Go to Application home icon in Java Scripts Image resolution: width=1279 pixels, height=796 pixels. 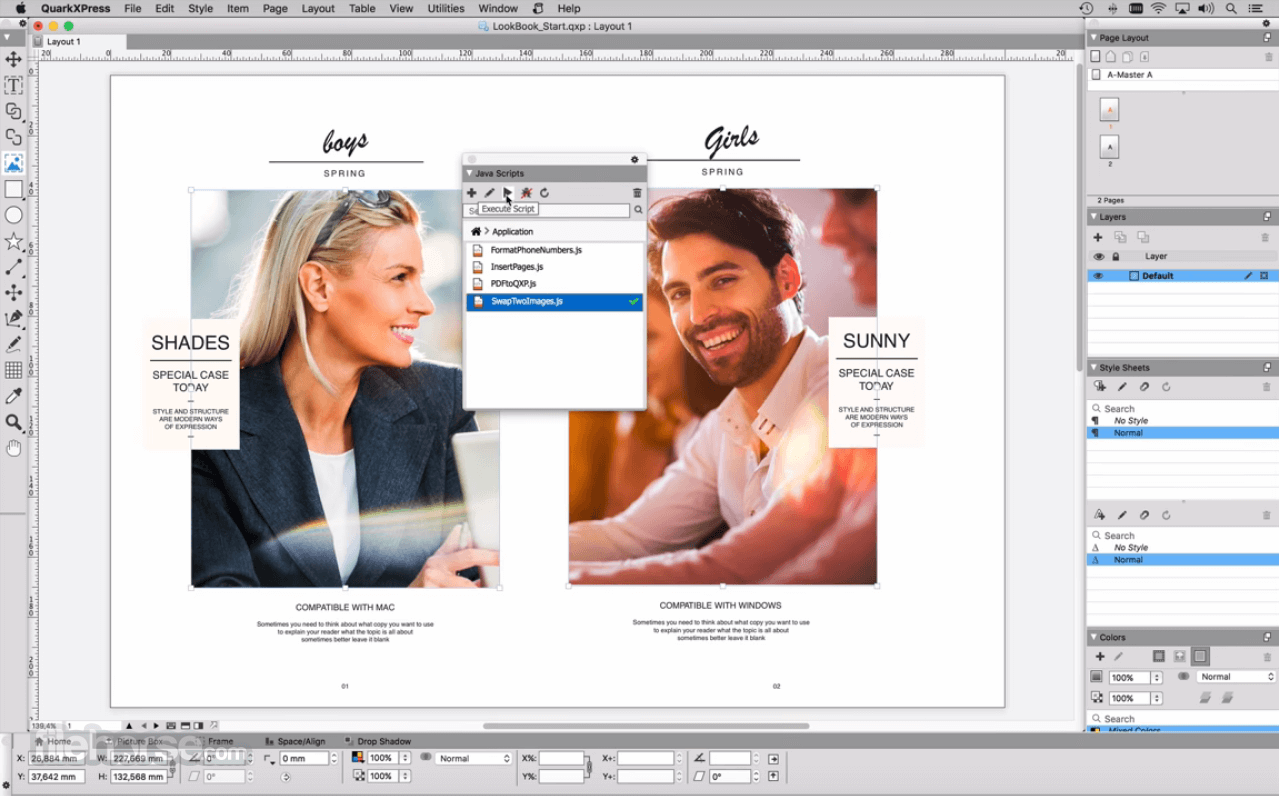[476, 231]
